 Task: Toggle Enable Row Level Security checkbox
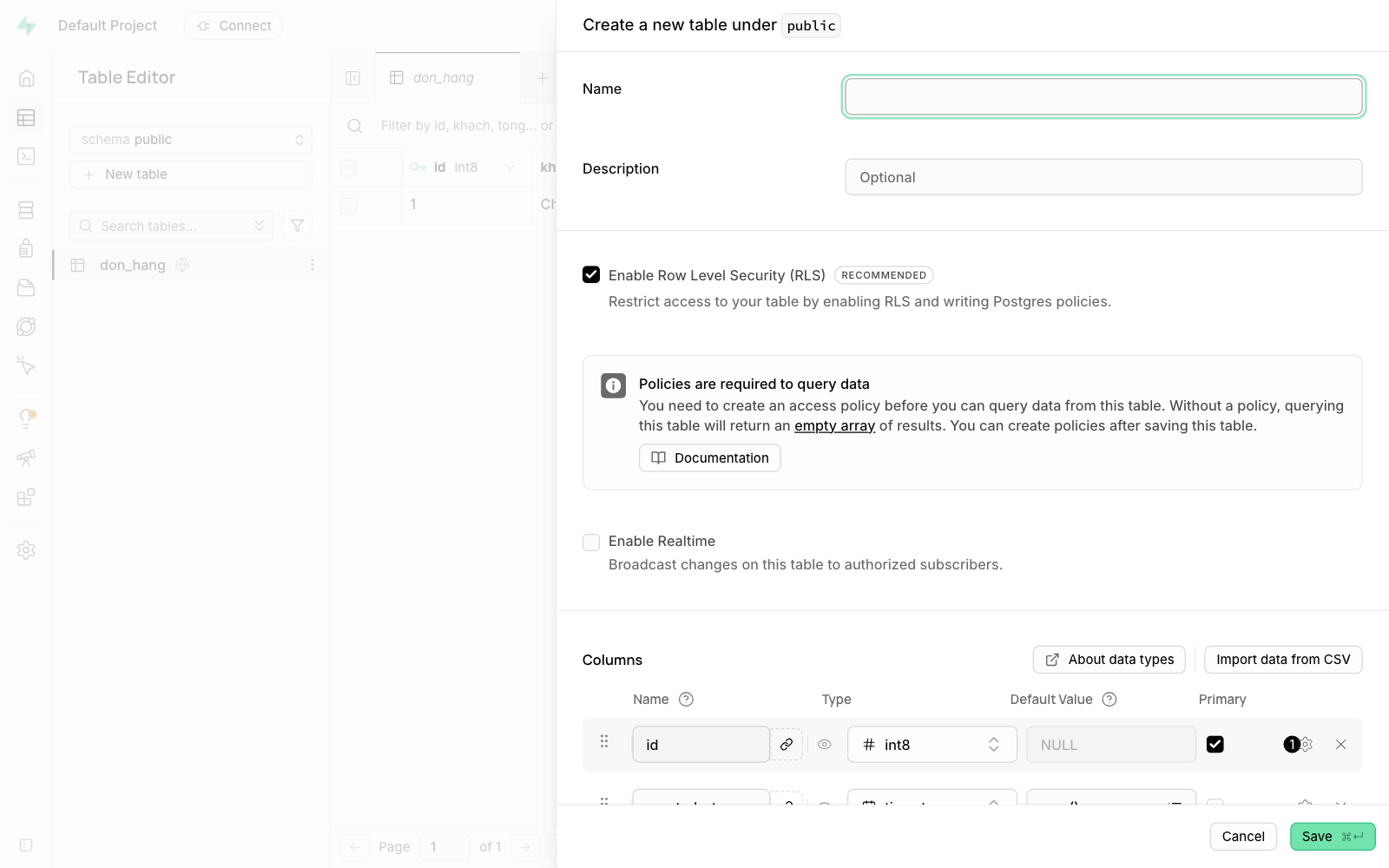tap(591, 274)
